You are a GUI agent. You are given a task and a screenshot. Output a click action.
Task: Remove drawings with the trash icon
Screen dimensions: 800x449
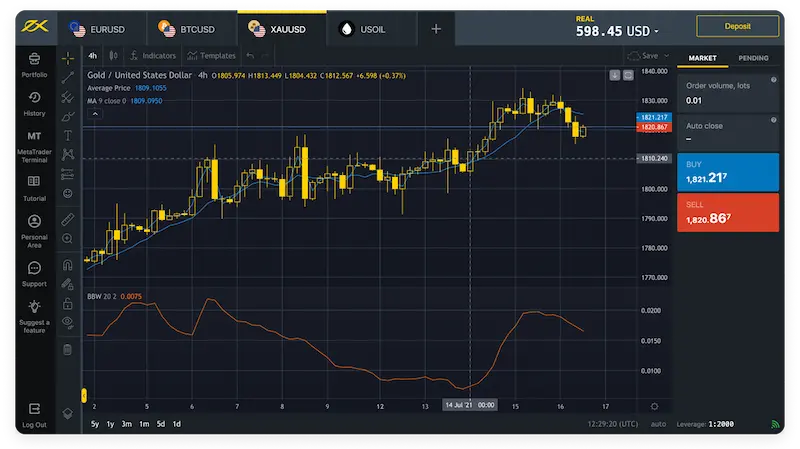68,350
